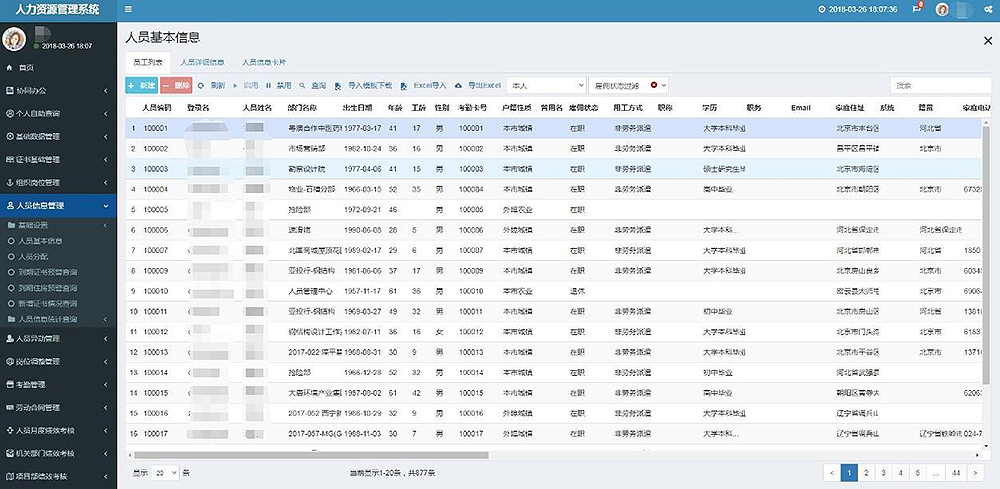Expand the 人员信息统计查询 folder chevron

pyautogui.click(x=105, y=319)
